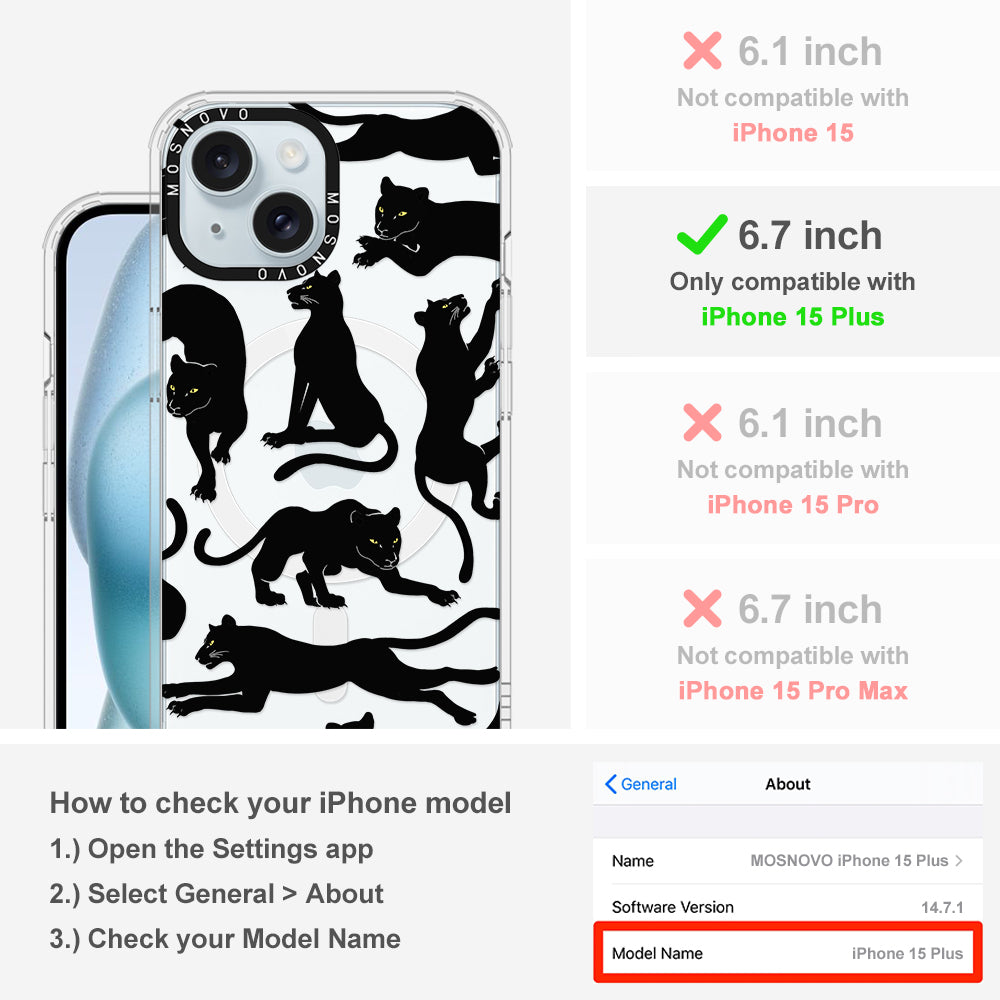Click the lower camera lens on the phone
Image resolution: width=1000 pixels, height=1000 pixels.
283,223
